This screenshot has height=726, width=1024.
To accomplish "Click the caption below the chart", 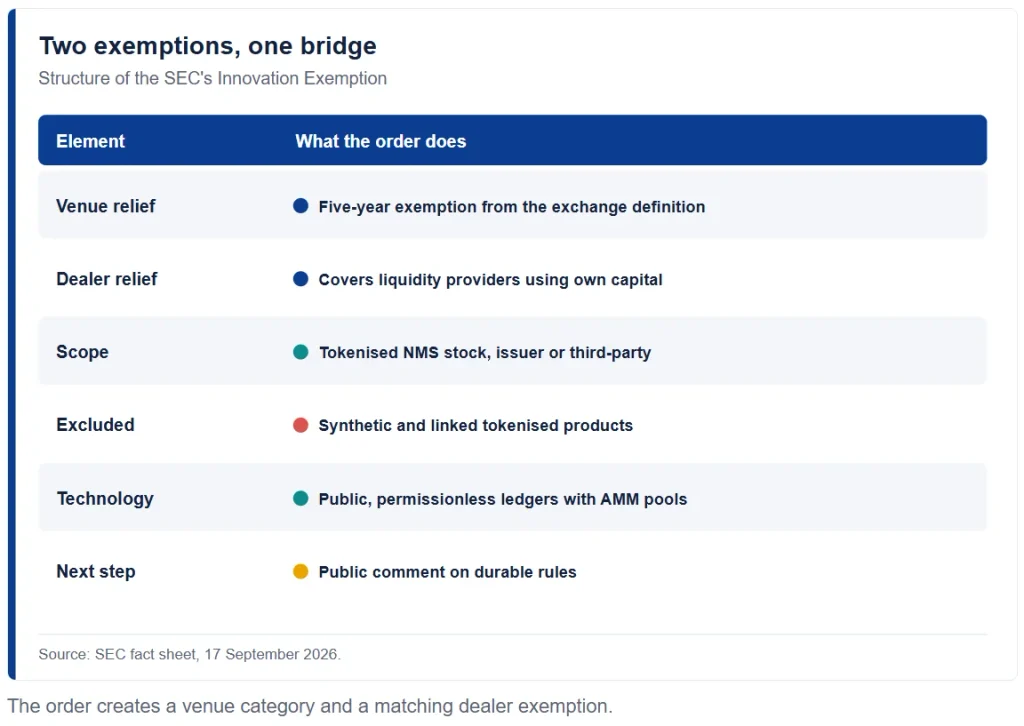I will (x=310, y=706).
